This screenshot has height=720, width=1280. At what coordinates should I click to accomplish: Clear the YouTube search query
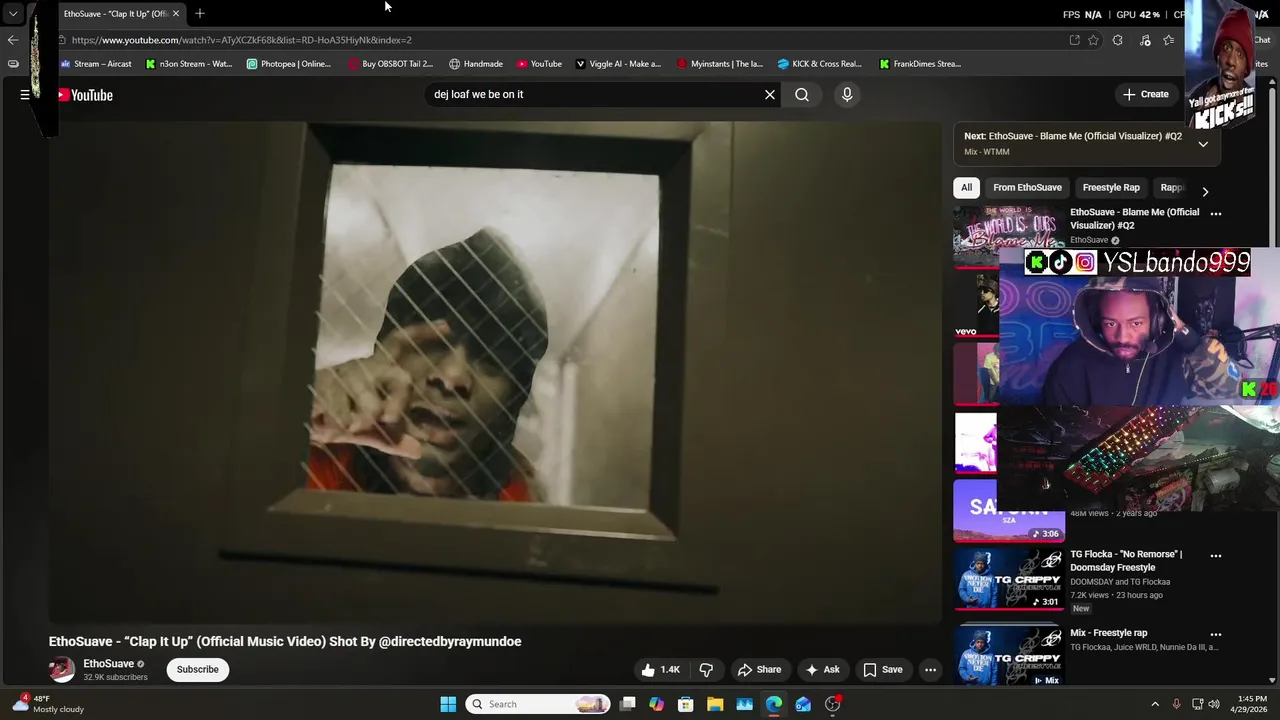coord(770,94)
